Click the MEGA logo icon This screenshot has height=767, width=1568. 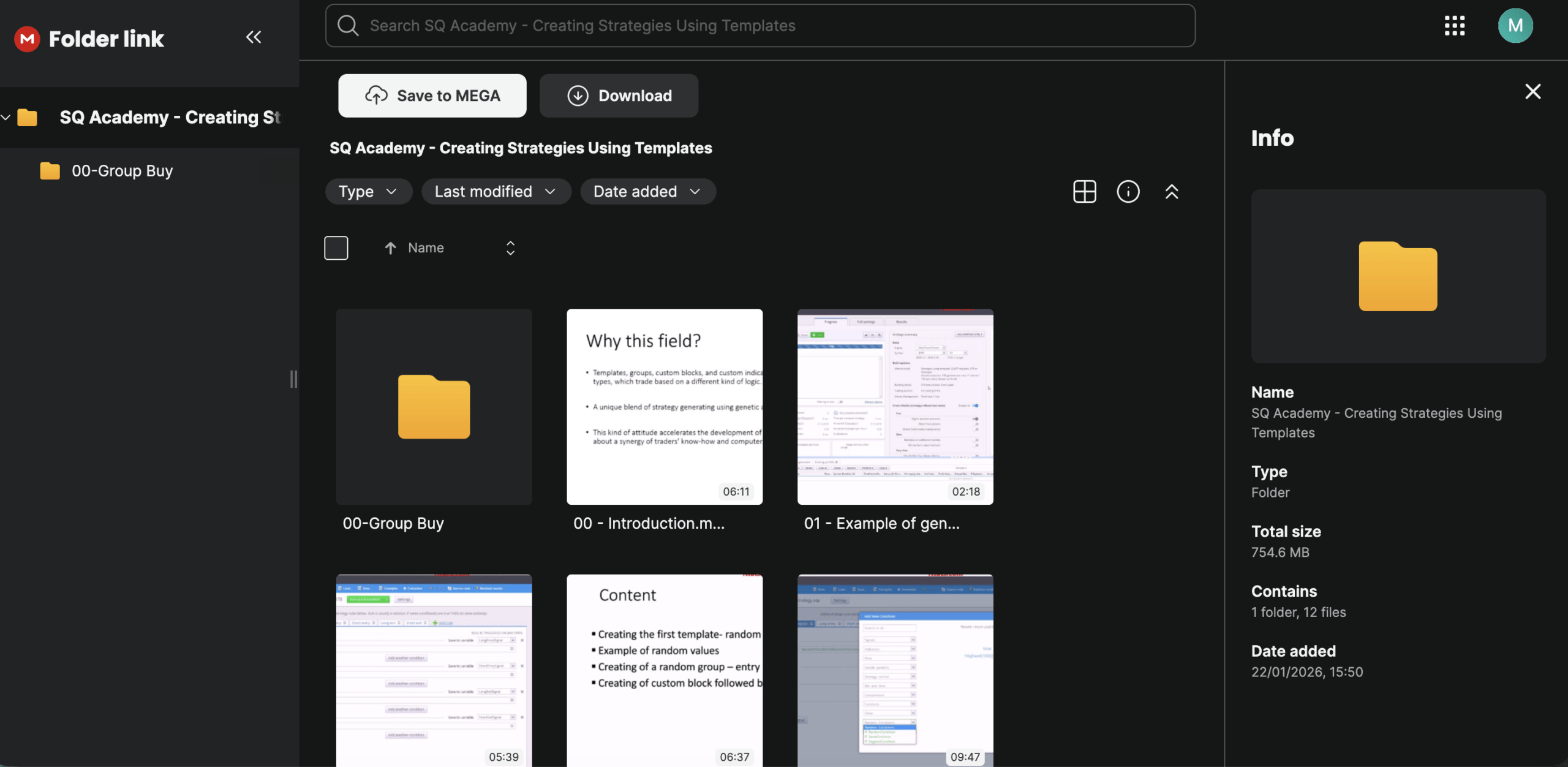coord(27,39)
